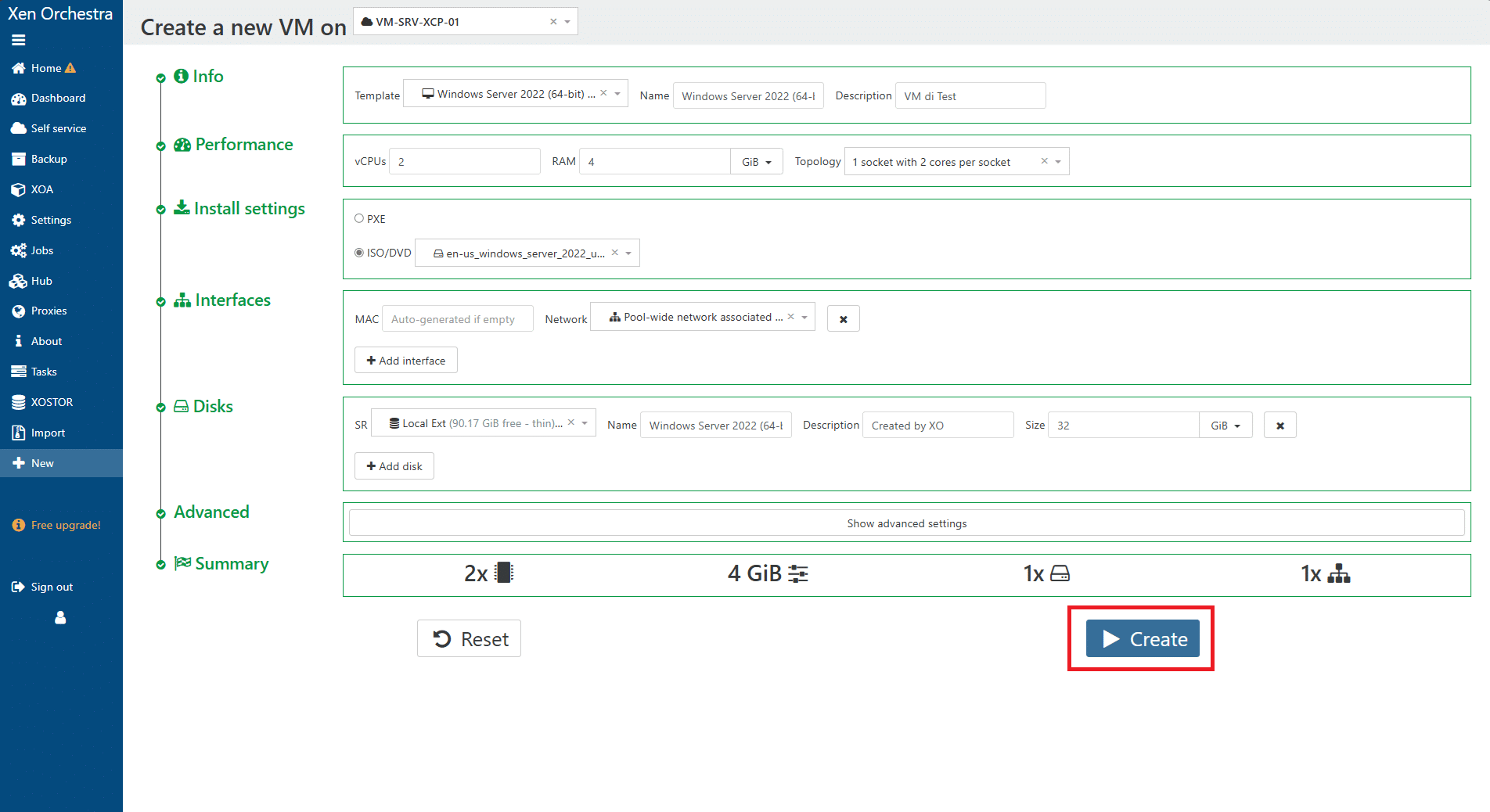Go to Home in the sidebar

tap(61, 68)
